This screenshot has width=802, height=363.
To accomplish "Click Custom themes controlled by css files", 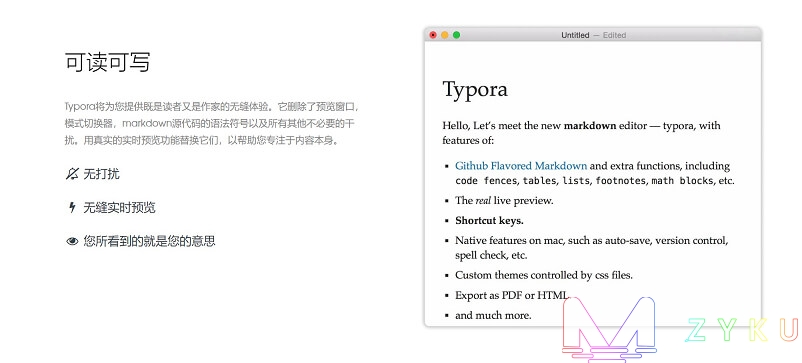I will 544,275.
